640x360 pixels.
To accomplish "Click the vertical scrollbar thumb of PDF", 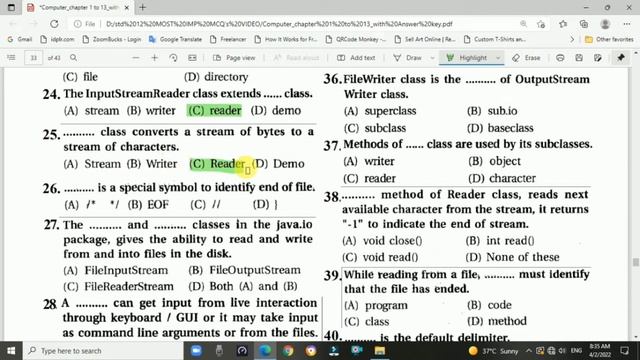I will 636,262.
